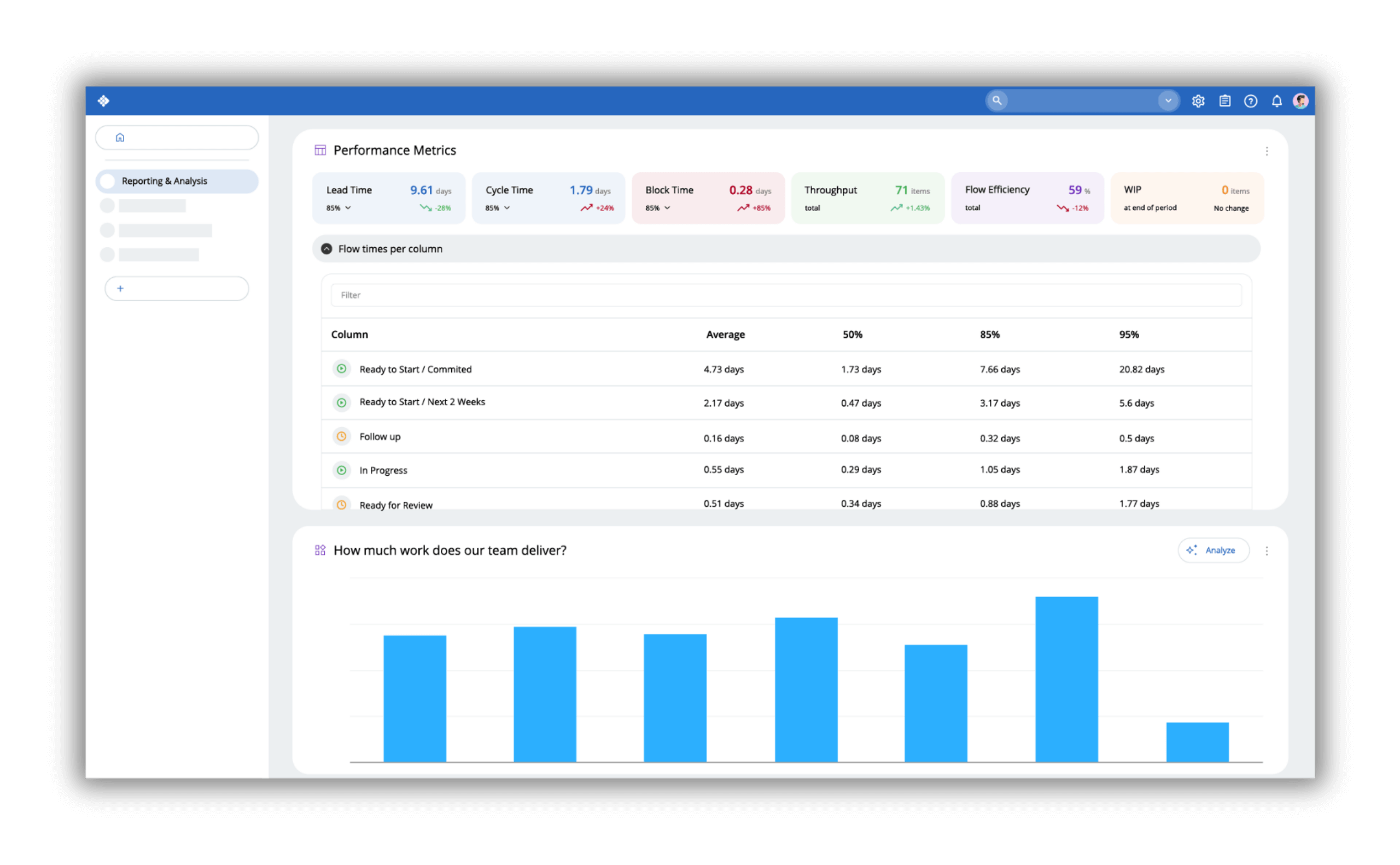Click the plus add button in sidebar

coord(121,288)
